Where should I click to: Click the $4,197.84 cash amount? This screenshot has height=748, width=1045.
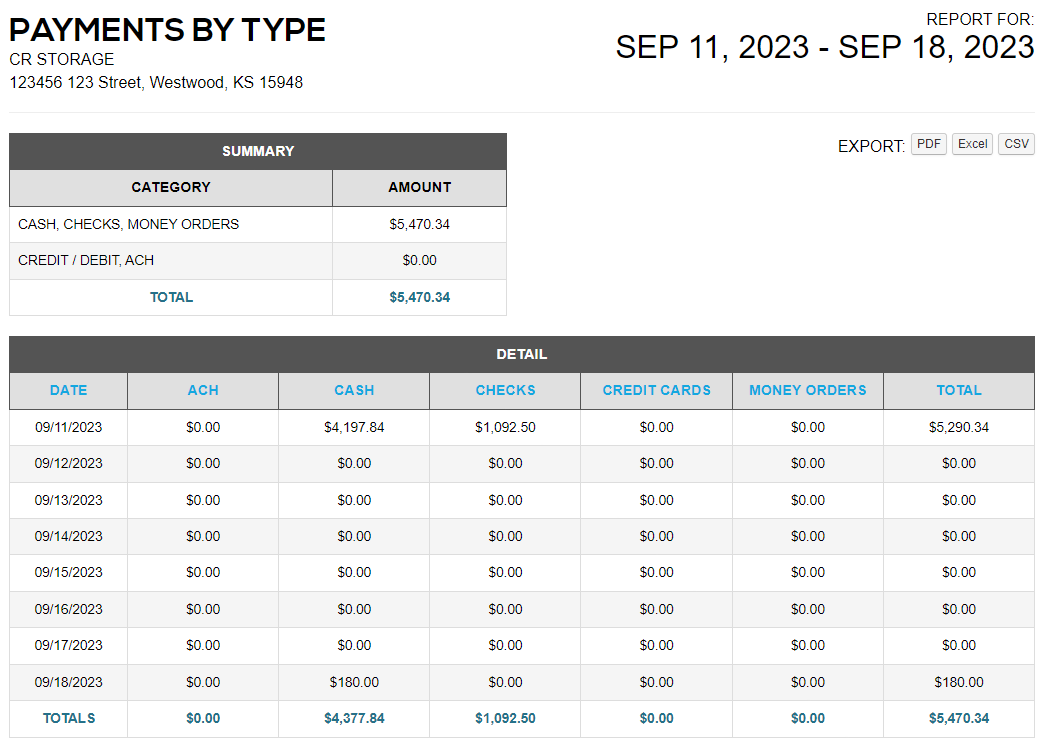[x=354, y=427]
